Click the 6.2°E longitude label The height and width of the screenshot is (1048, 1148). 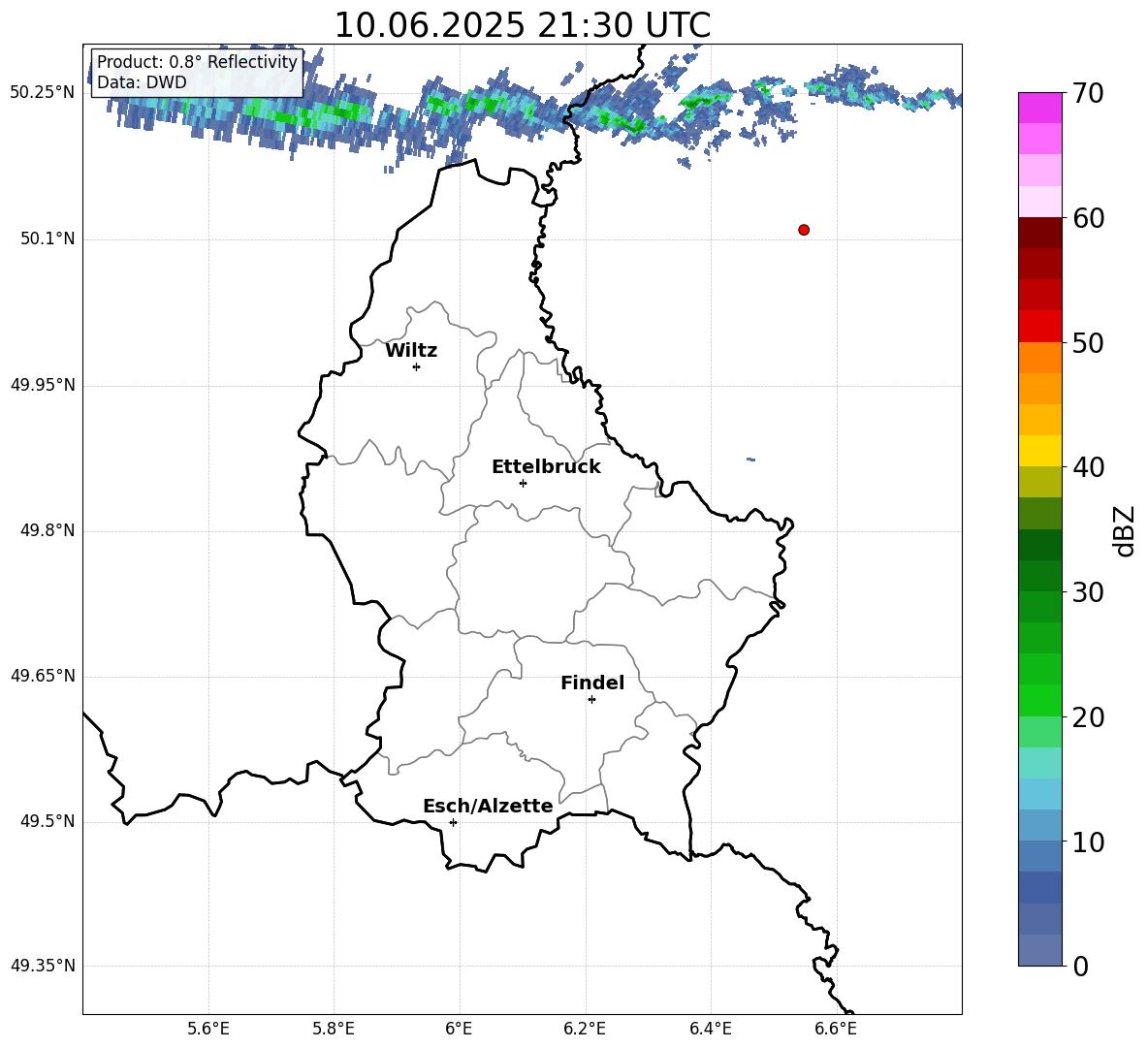pyautogui.click(x=585, y=1029)
